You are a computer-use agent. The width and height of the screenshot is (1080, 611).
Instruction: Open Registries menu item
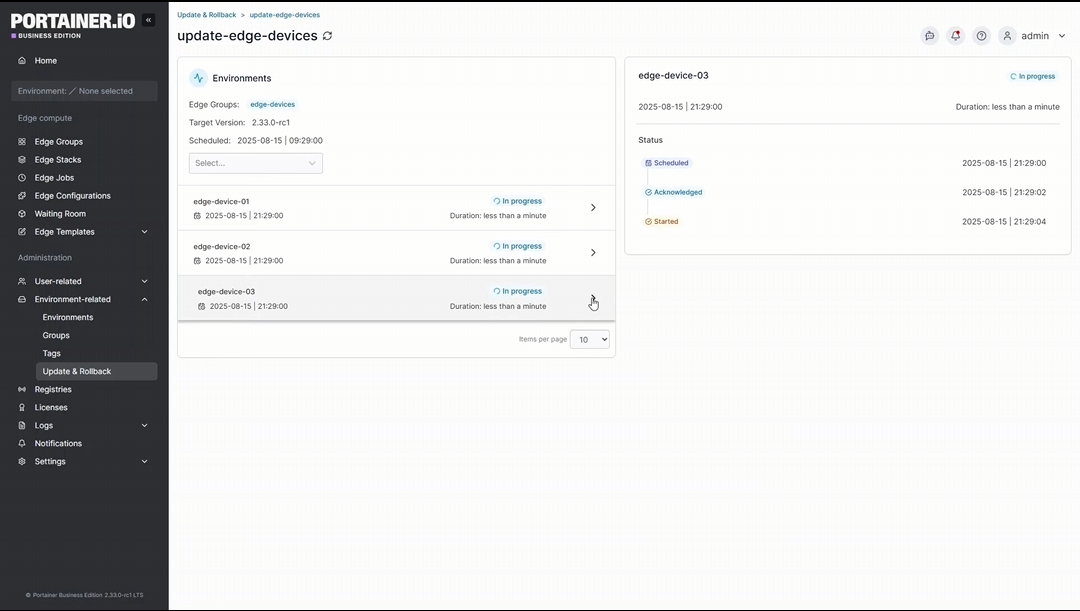(53, 389)
